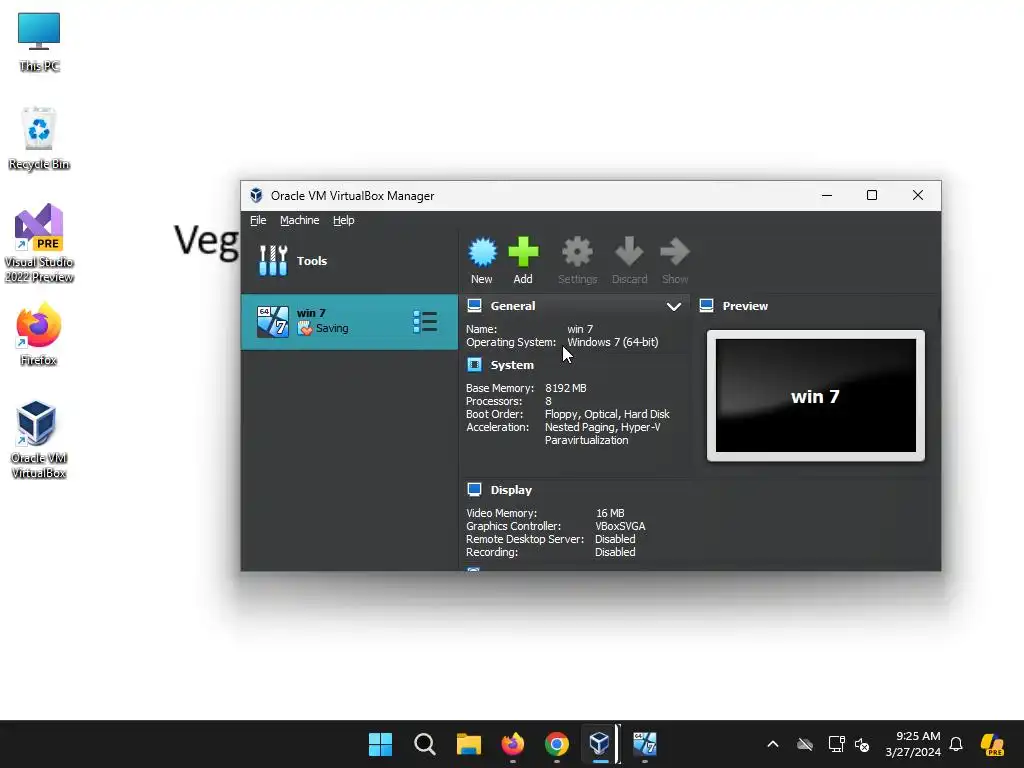Click the Show arrow toolbar icon
The image size is (1024, 768).
point(675,252)
